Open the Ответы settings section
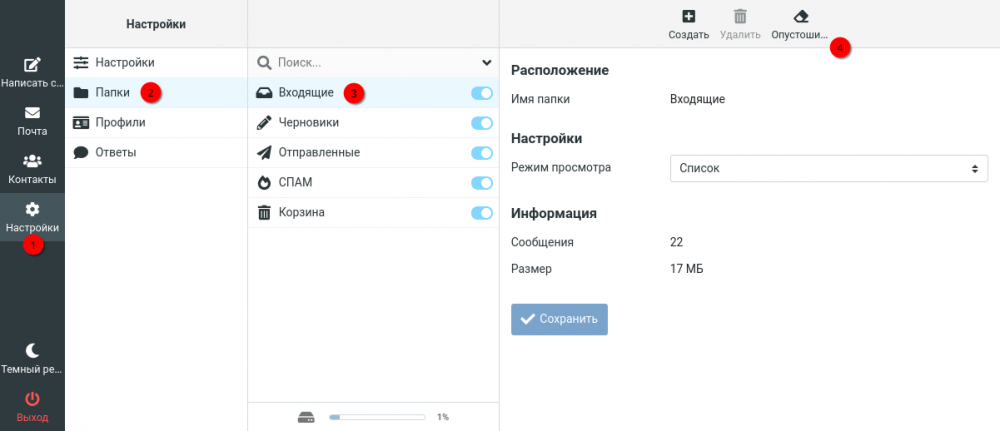Screen dimensions: 1000x431 pos(116,152)
